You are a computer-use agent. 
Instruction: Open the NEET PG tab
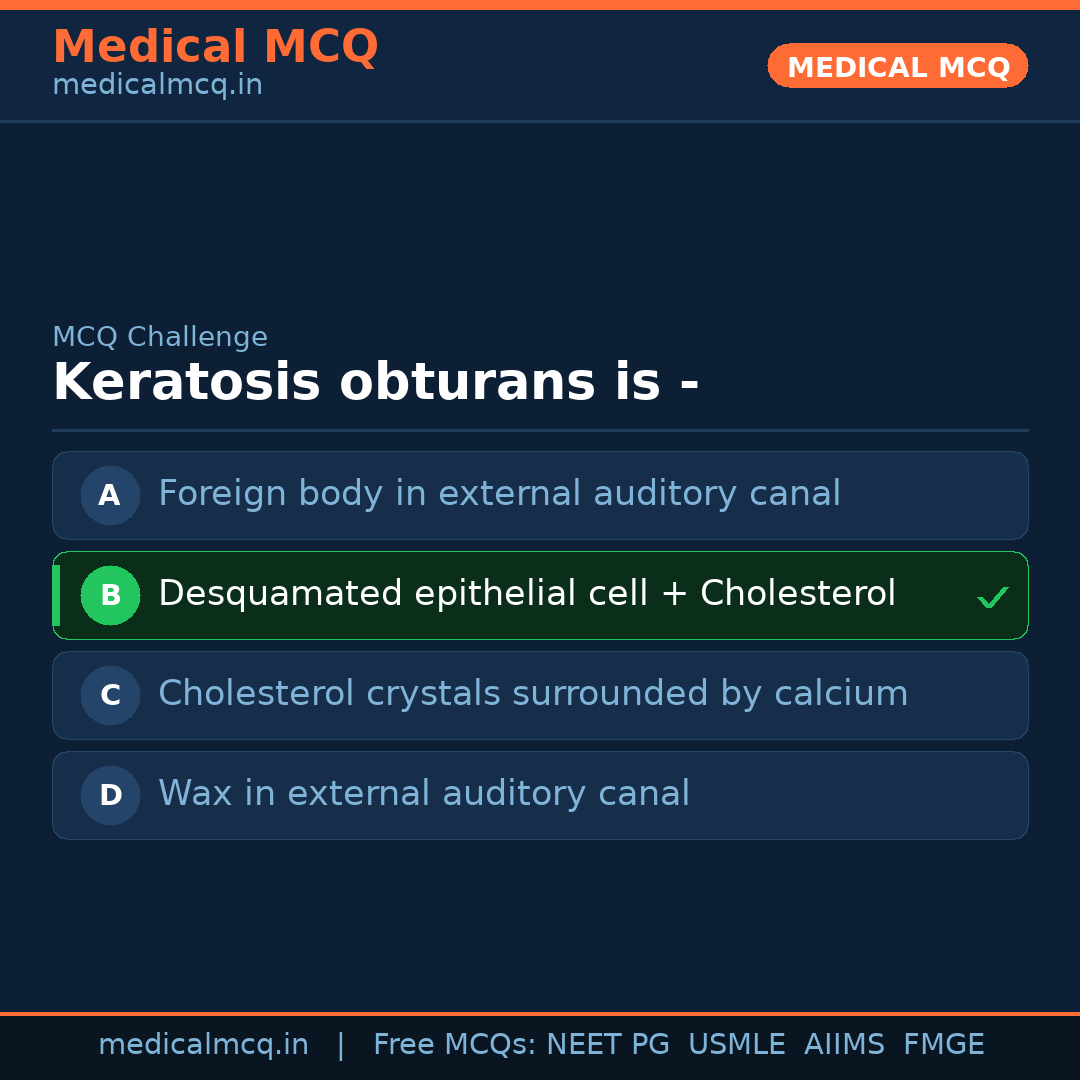coord(607,1043)
